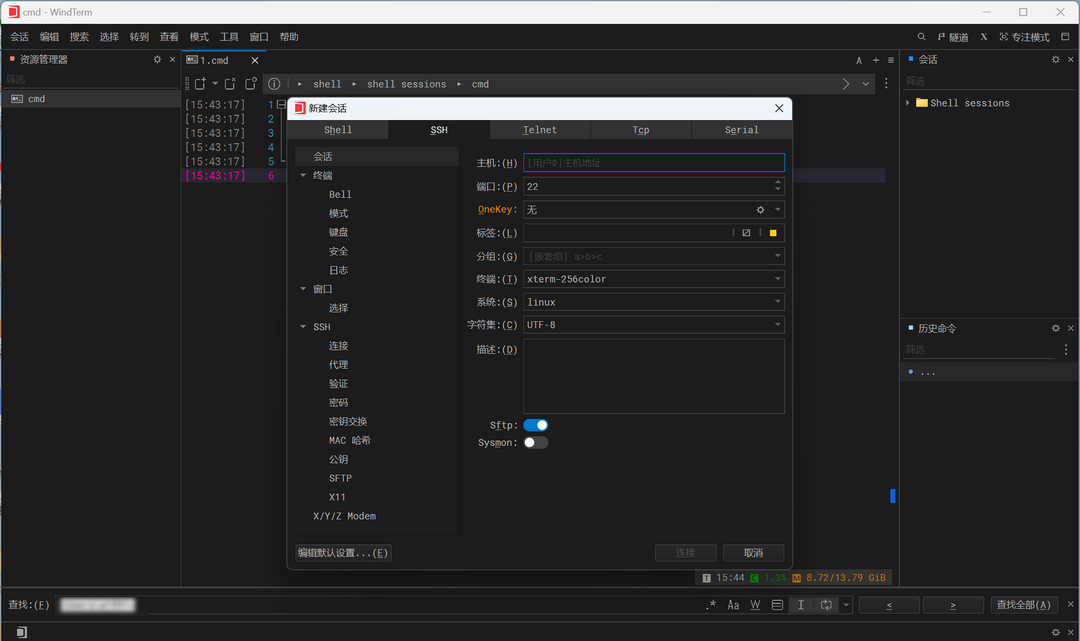Click the yellow tag color swatch
Image resolution: width=1080 pixels, height=641 pixels.
pyautogui.click(x=773, y=233)
